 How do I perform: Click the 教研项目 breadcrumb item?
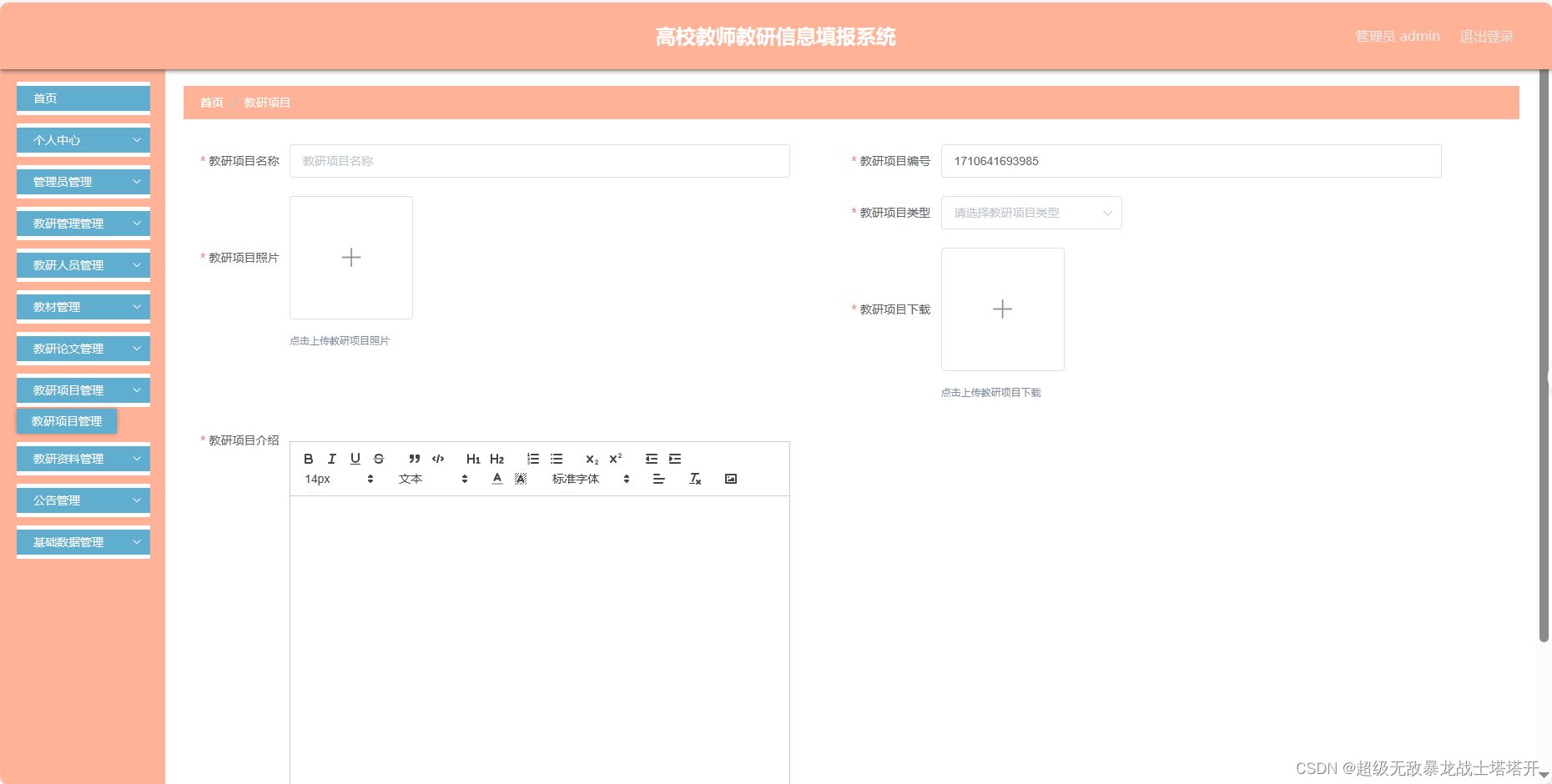pos(267,103)
